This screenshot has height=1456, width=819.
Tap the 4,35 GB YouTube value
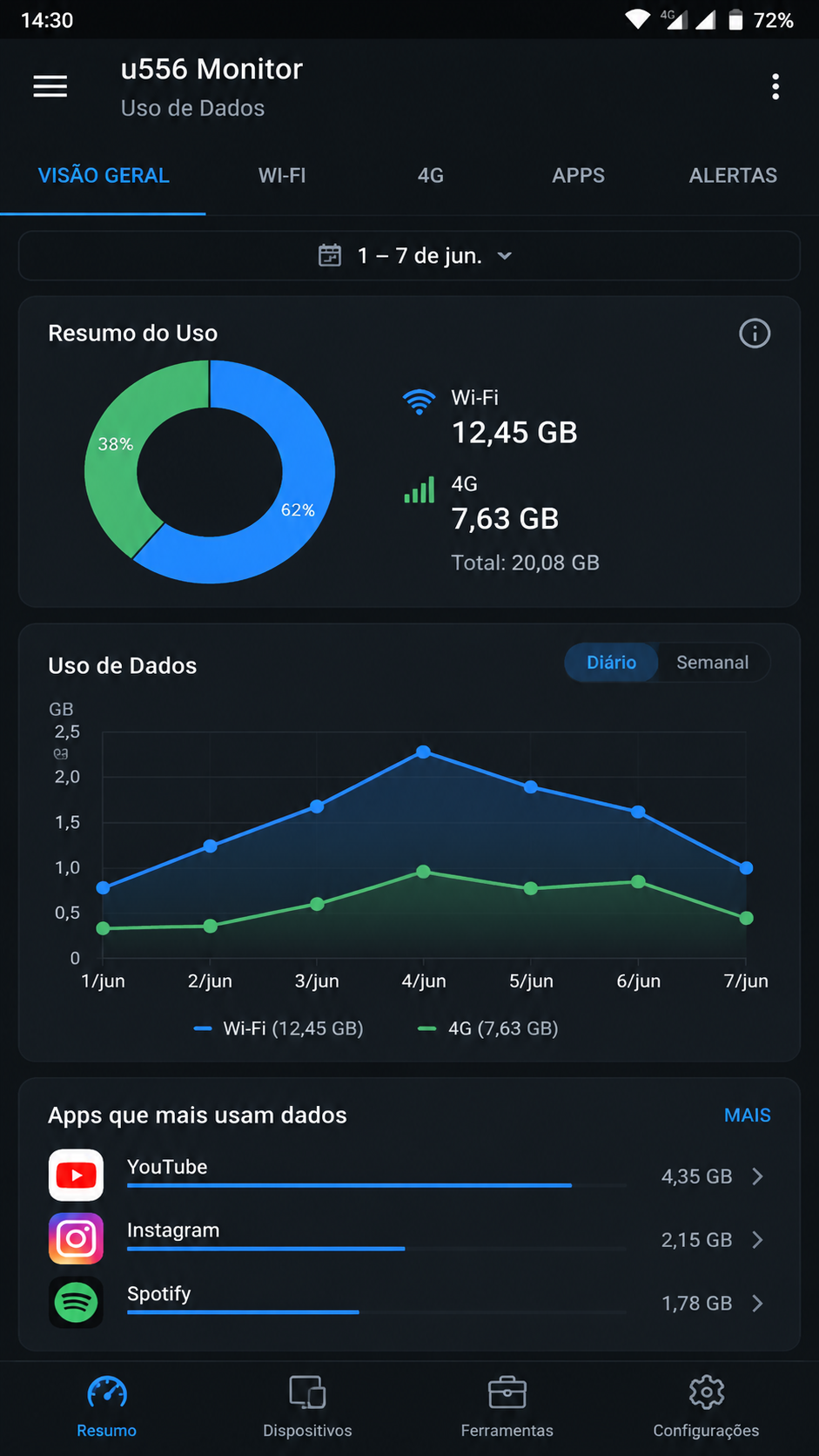pyautogui.click(x=696, y=1176)
